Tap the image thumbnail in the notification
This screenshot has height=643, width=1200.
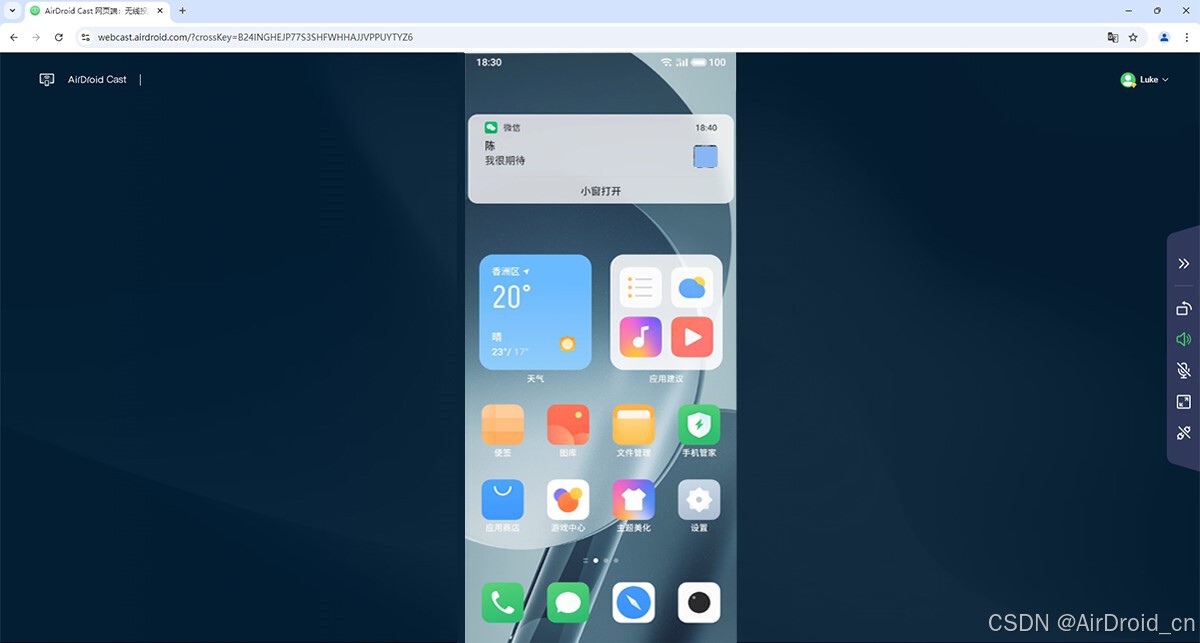tap(706, 156)
